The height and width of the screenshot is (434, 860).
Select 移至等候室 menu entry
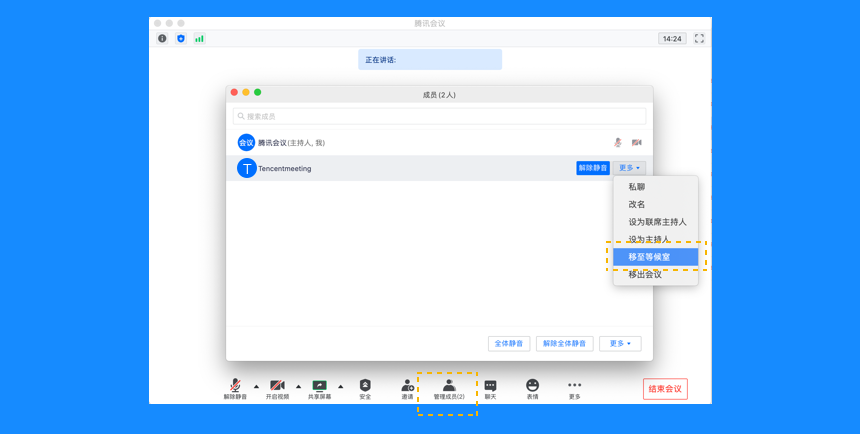tap(655, 257)
